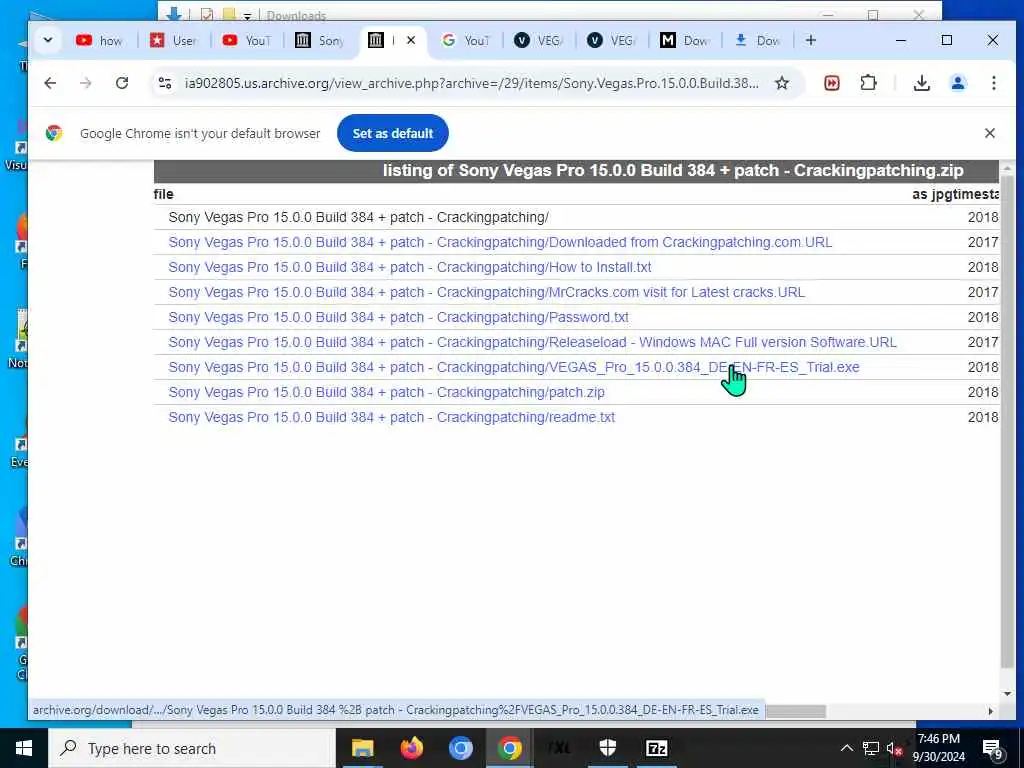Open 'Downloaded from Crackingpatching.com.URL' link
1024x768 pixels.
click(x=500, y=242)
